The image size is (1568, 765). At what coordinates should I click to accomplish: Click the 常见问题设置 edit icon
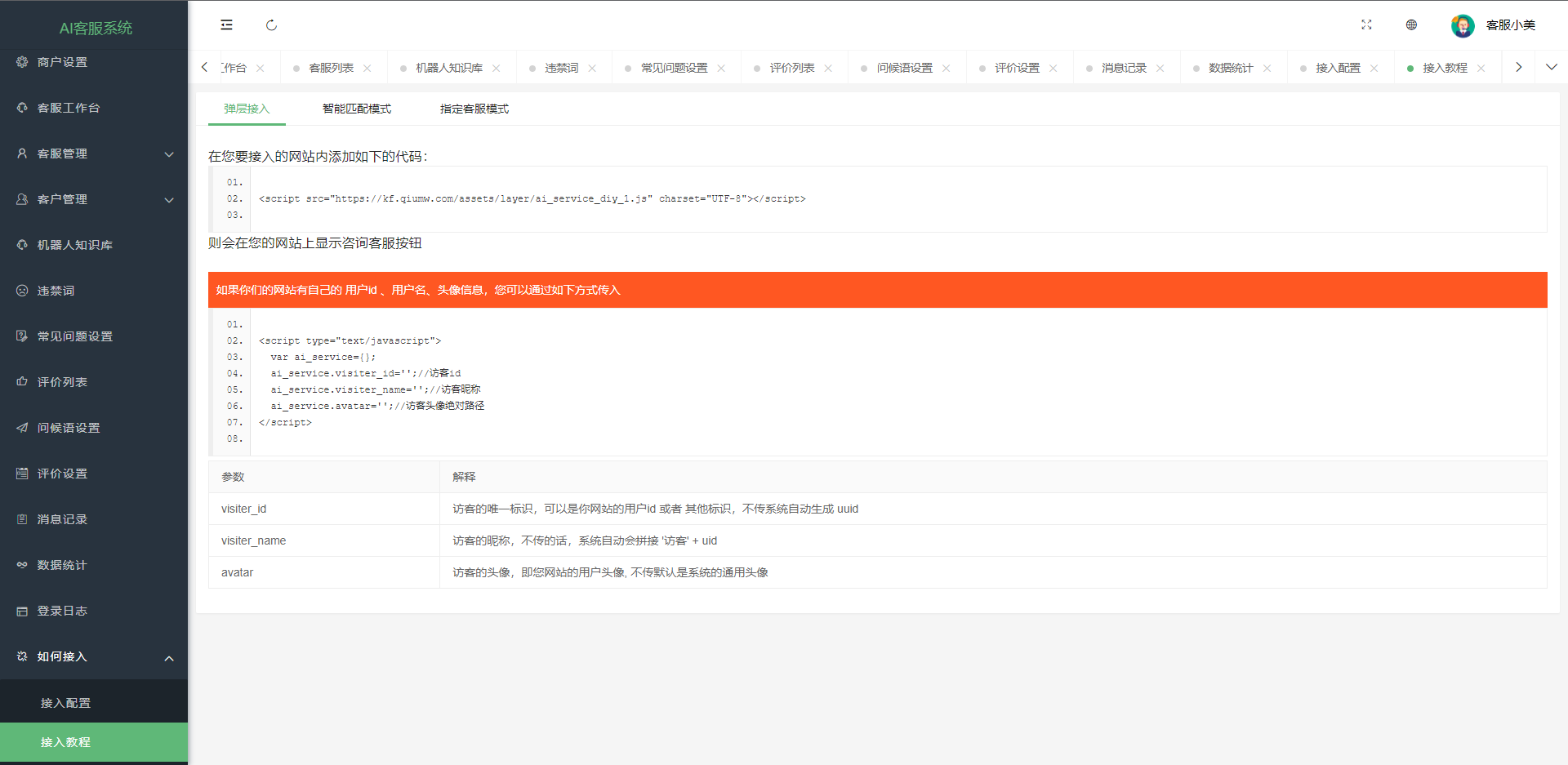pyautogui.click(x=22, y=336)
